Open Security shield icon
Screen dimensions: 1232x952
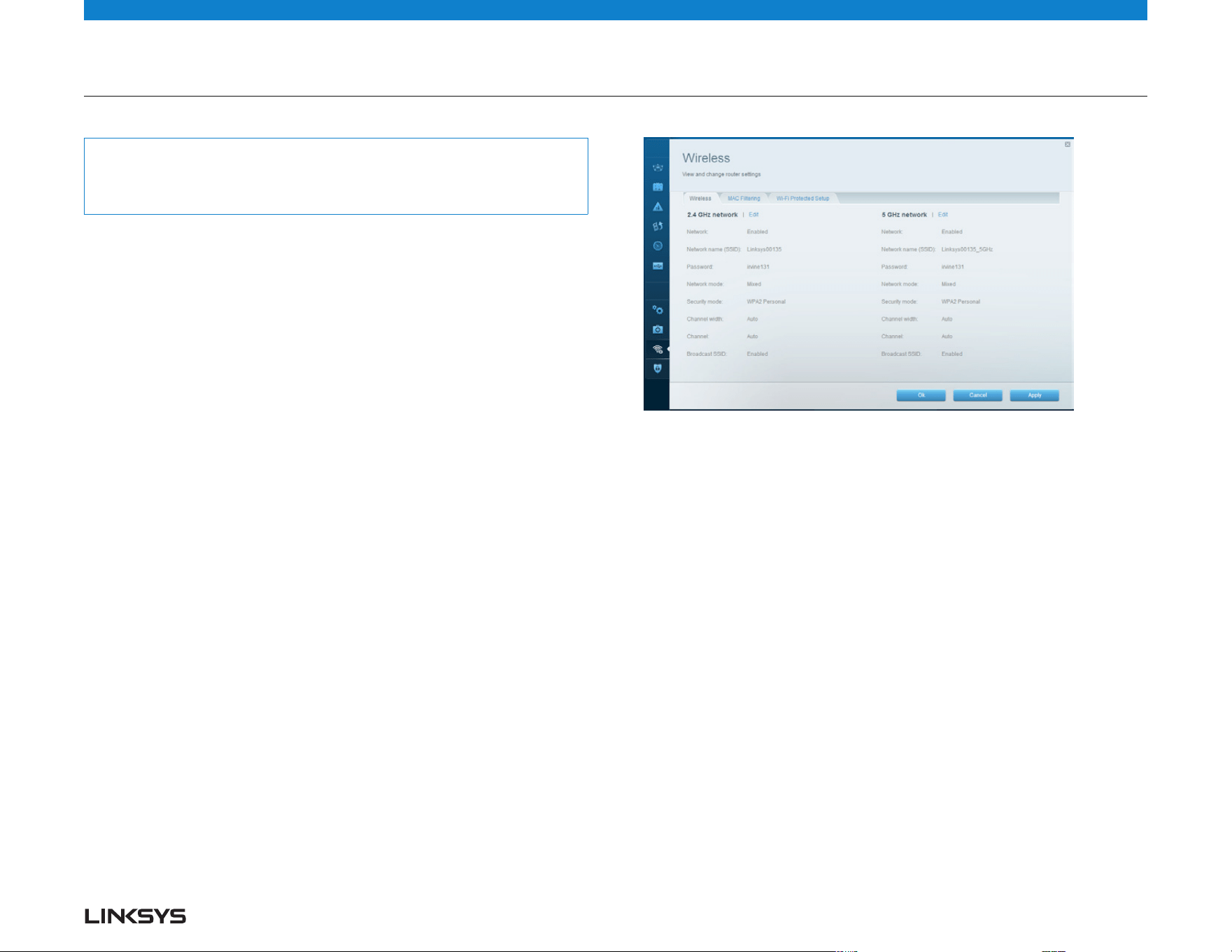coord(658,369)
